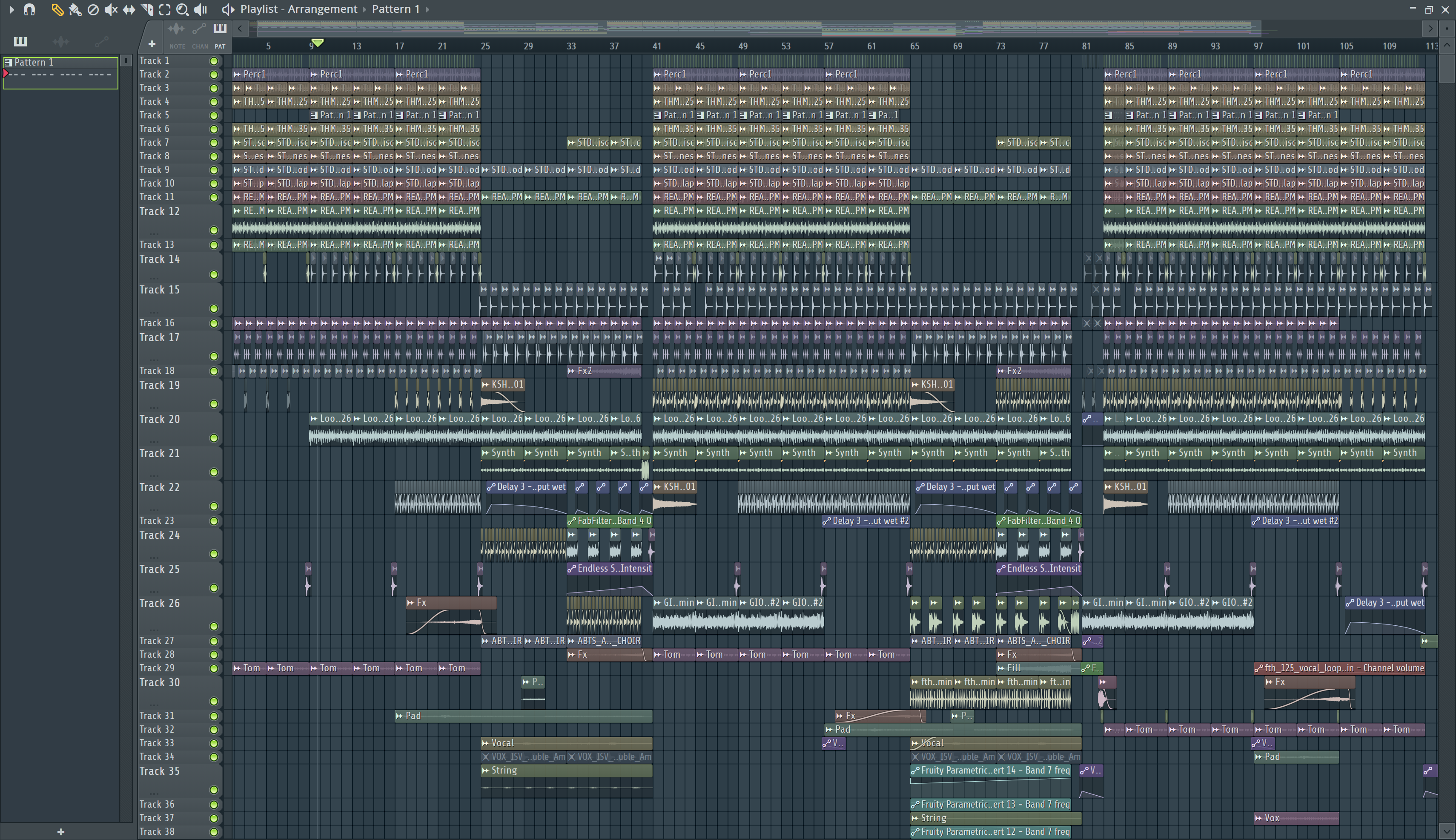Open Playlist options menu arrow
1456x840 pixels.
click(x=11, y=9)
